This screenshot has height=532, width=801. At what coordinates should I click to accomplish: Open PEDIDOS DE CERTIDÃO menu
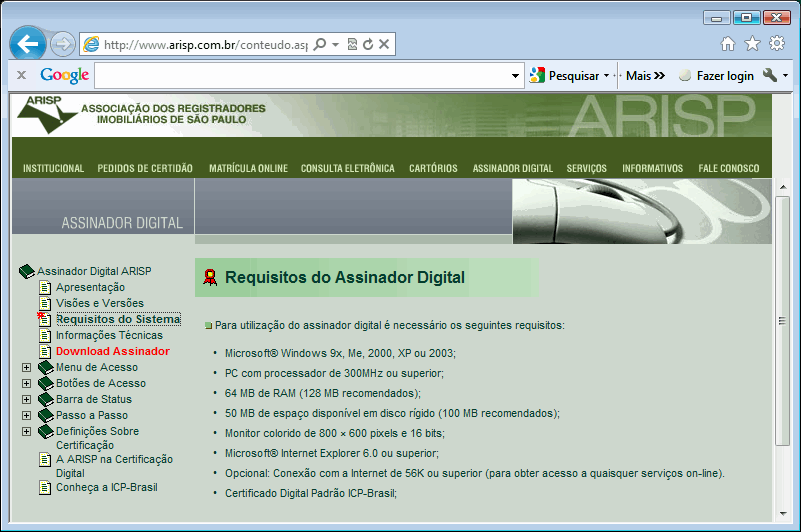point(145,168)
